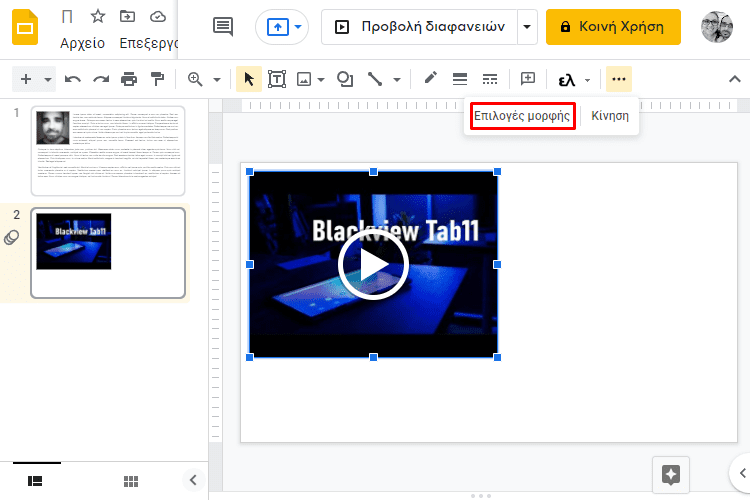The image size is (750, 500).
Task: Set border dash style
Action: 490,79
